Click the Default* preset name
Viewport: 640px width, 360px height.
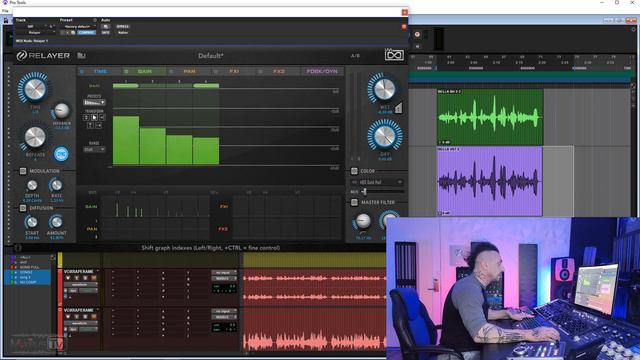[x=211, y=56]
